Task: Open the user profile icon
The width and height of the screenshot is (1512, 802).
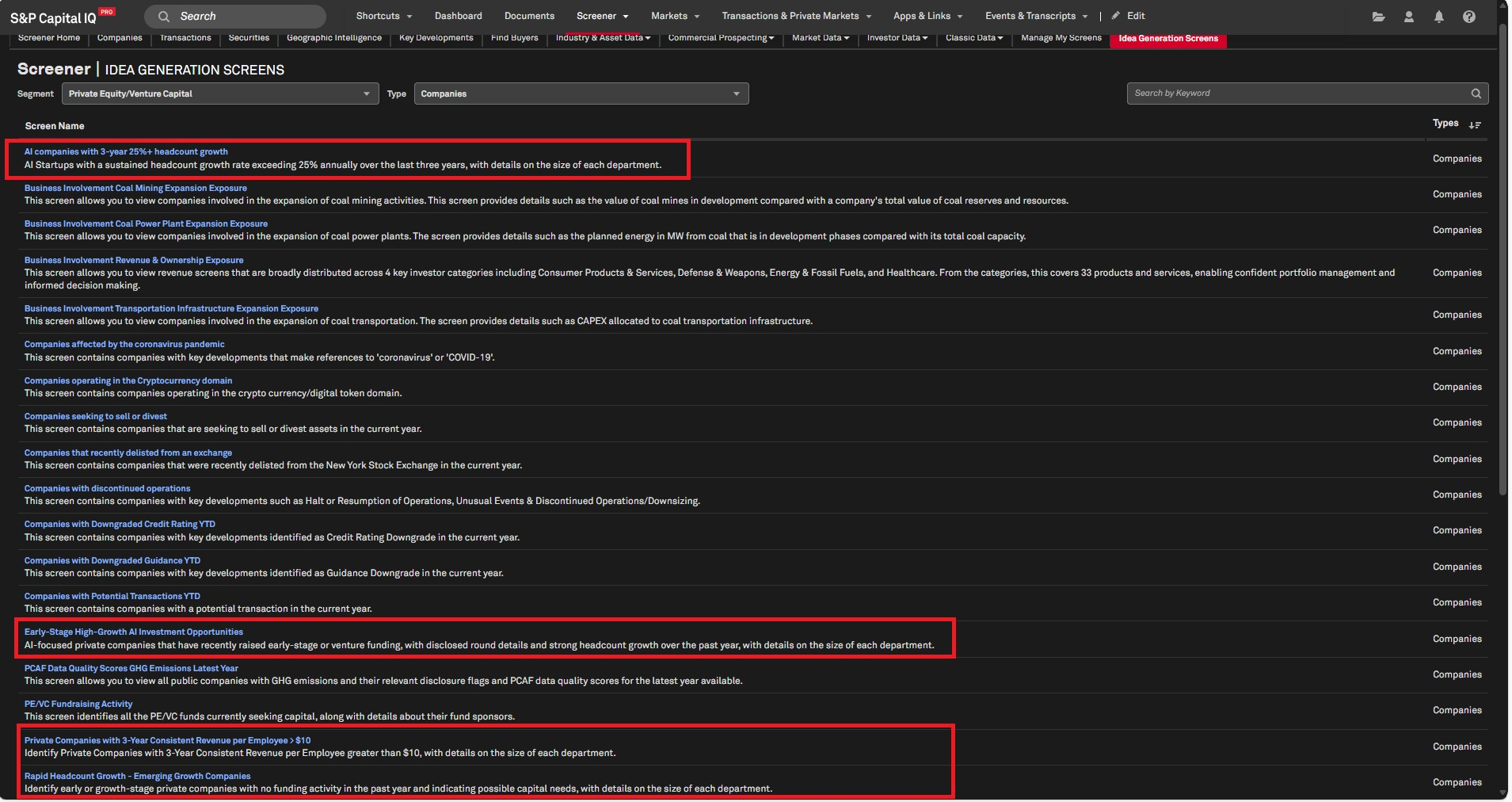Action: point(1409,17)
